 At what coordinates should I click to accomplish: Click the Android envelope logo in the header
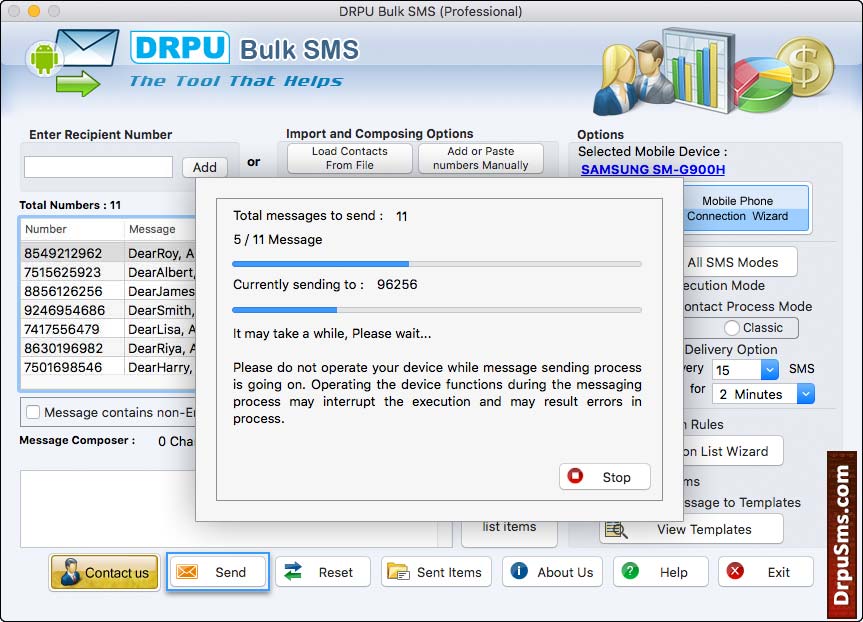72,63
